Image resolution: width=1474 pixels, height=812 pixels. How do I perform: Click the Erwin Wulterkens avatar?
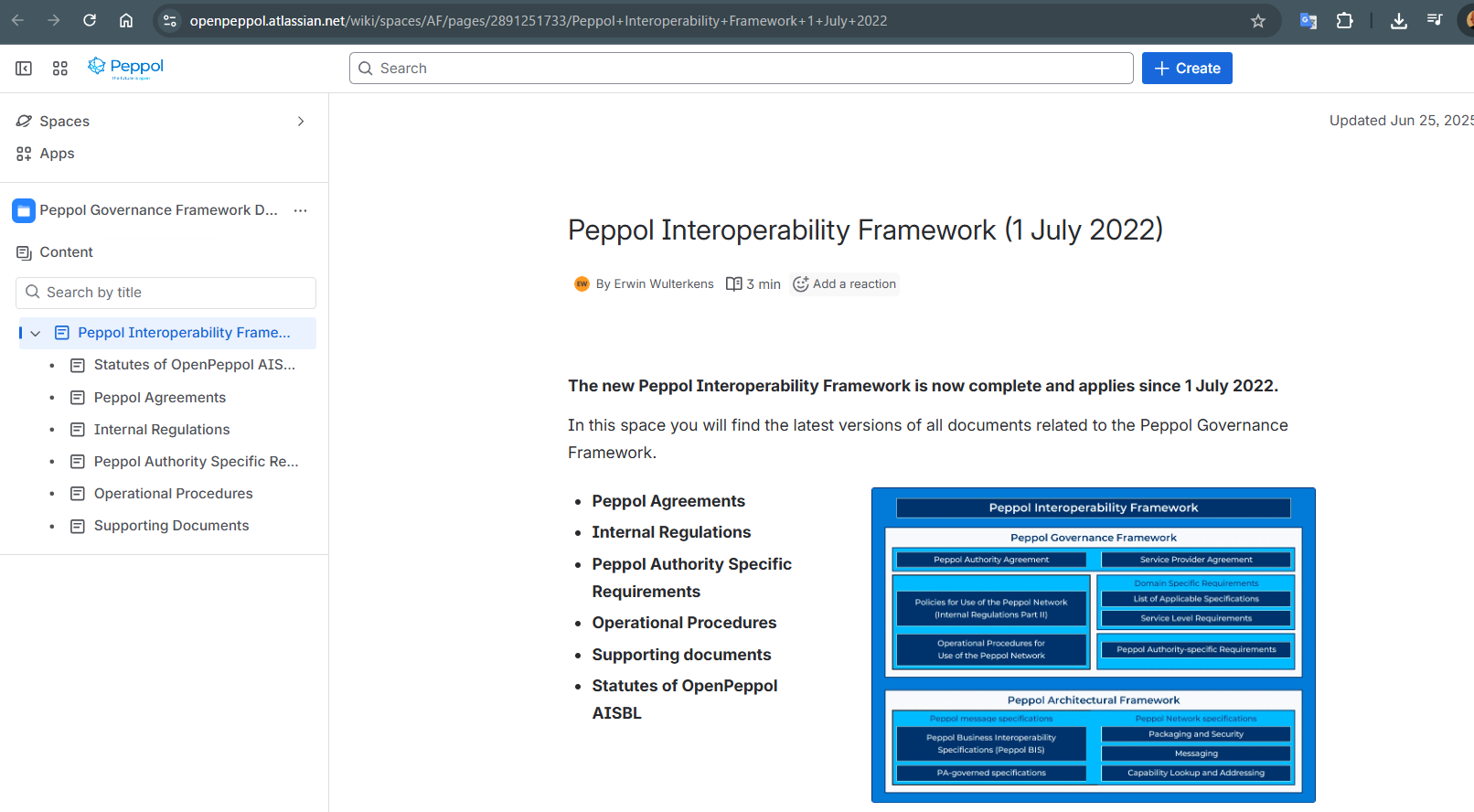582,284
